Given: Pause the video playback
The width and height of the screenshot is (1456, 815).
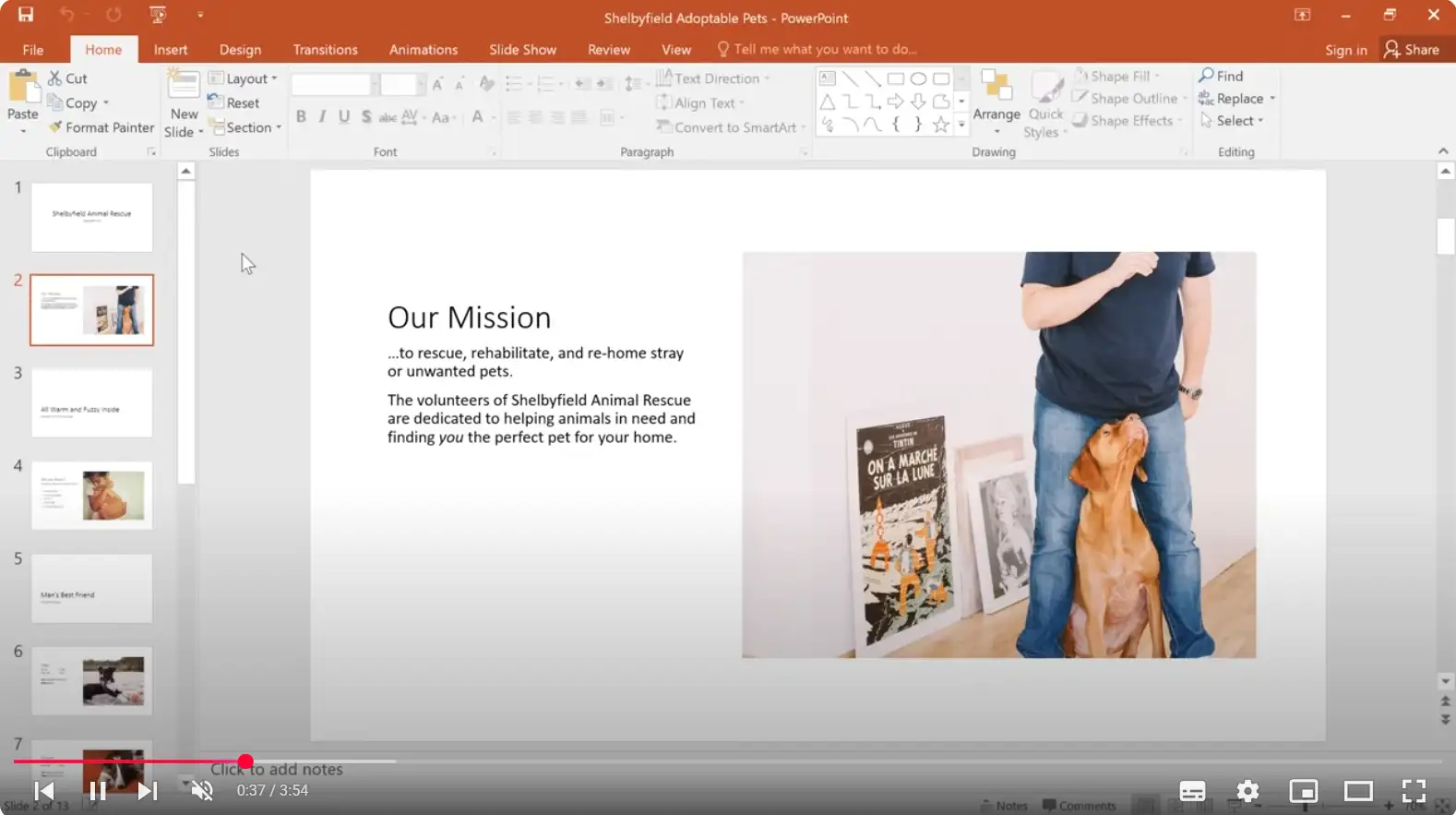Looking at the screenshot, I should (x=98, y=791).
